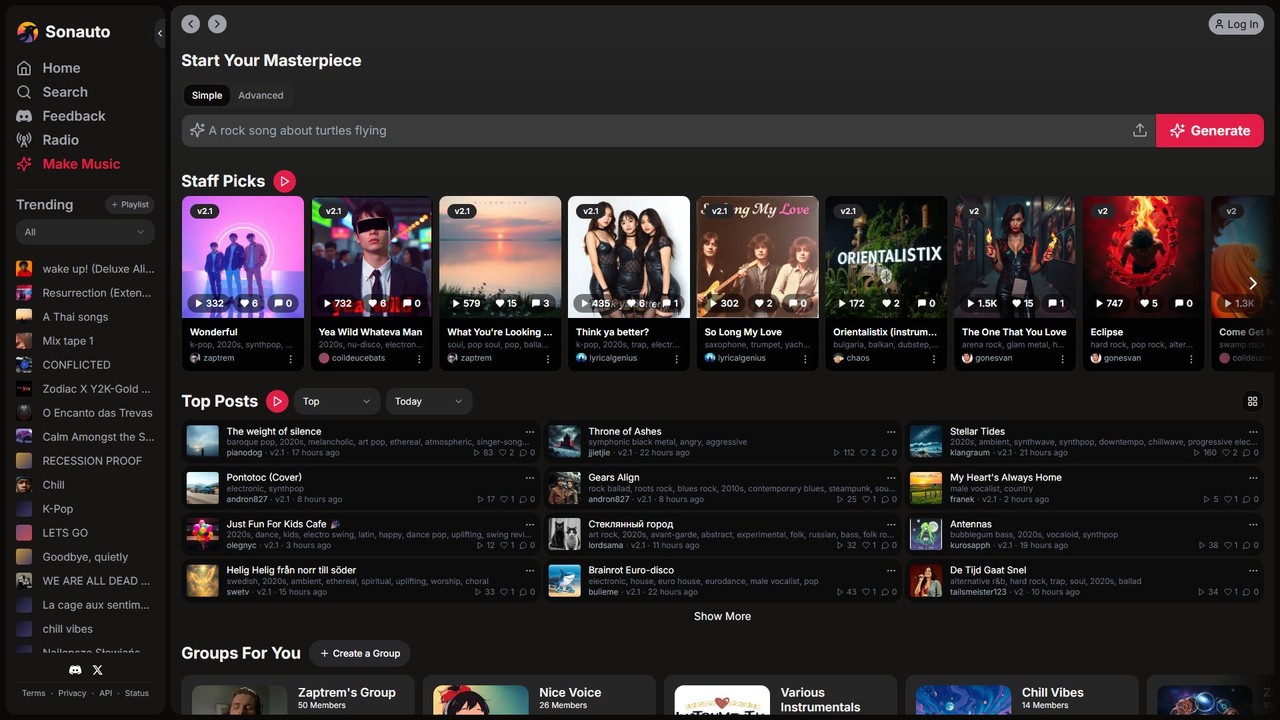Screen dimensions: 1280x720
Task: Click the Generate button
Action: coord(1210,131)
